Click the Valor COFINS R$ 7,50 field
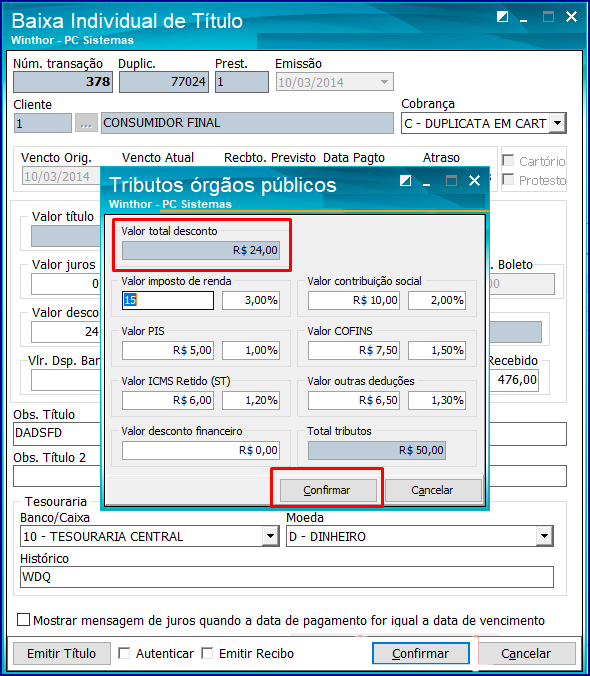The image size is (590, 676). (x=354, y=350)
